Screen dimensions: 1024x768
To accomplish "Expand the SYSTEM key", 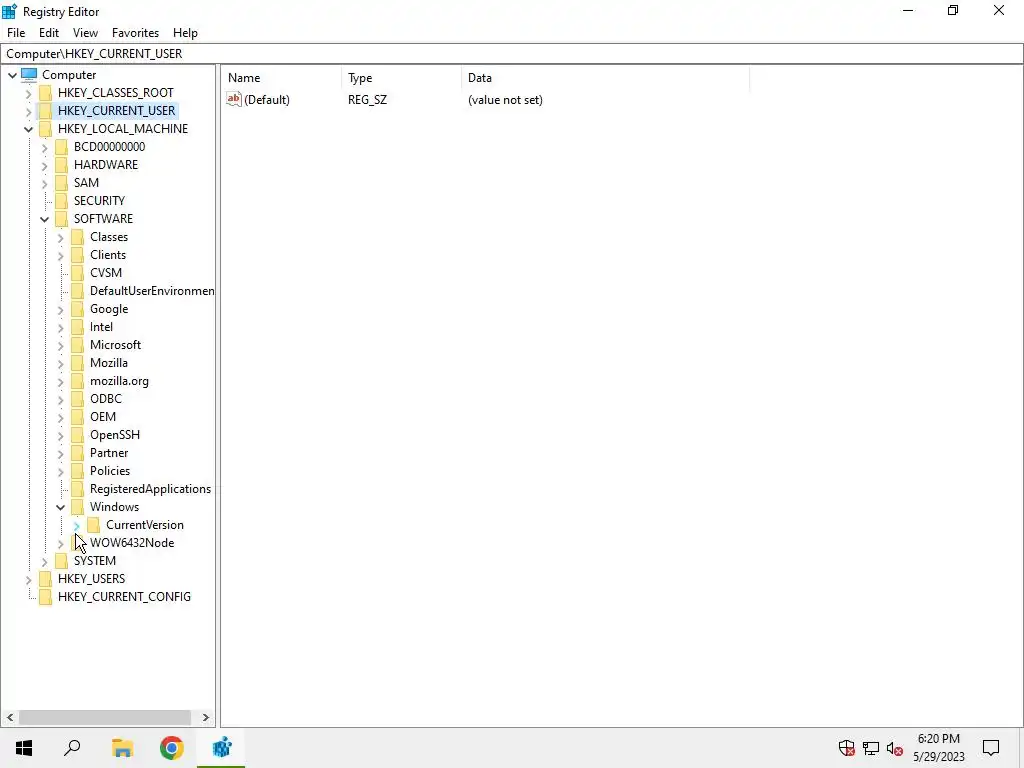I will tap(44, 562).
